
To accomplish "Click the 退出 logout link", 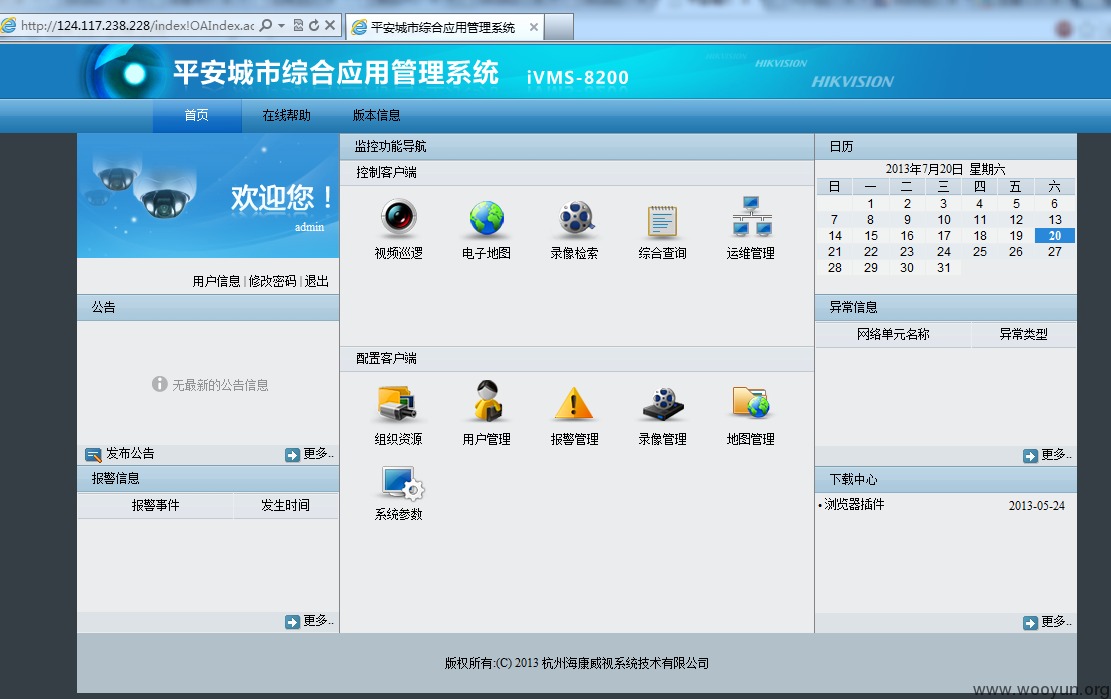I will coord(317,282).
